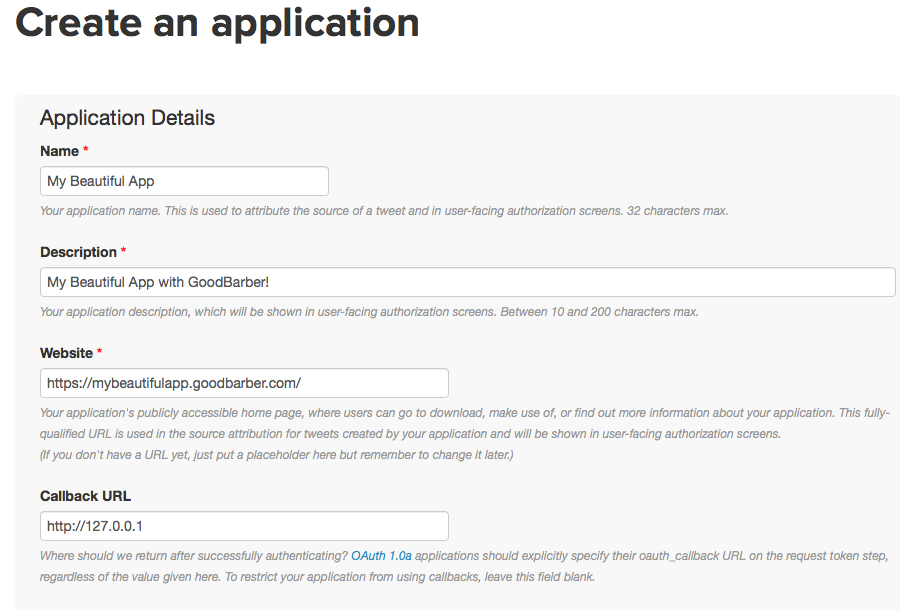
Task: Click the Create an application heading
Action: 217,24
